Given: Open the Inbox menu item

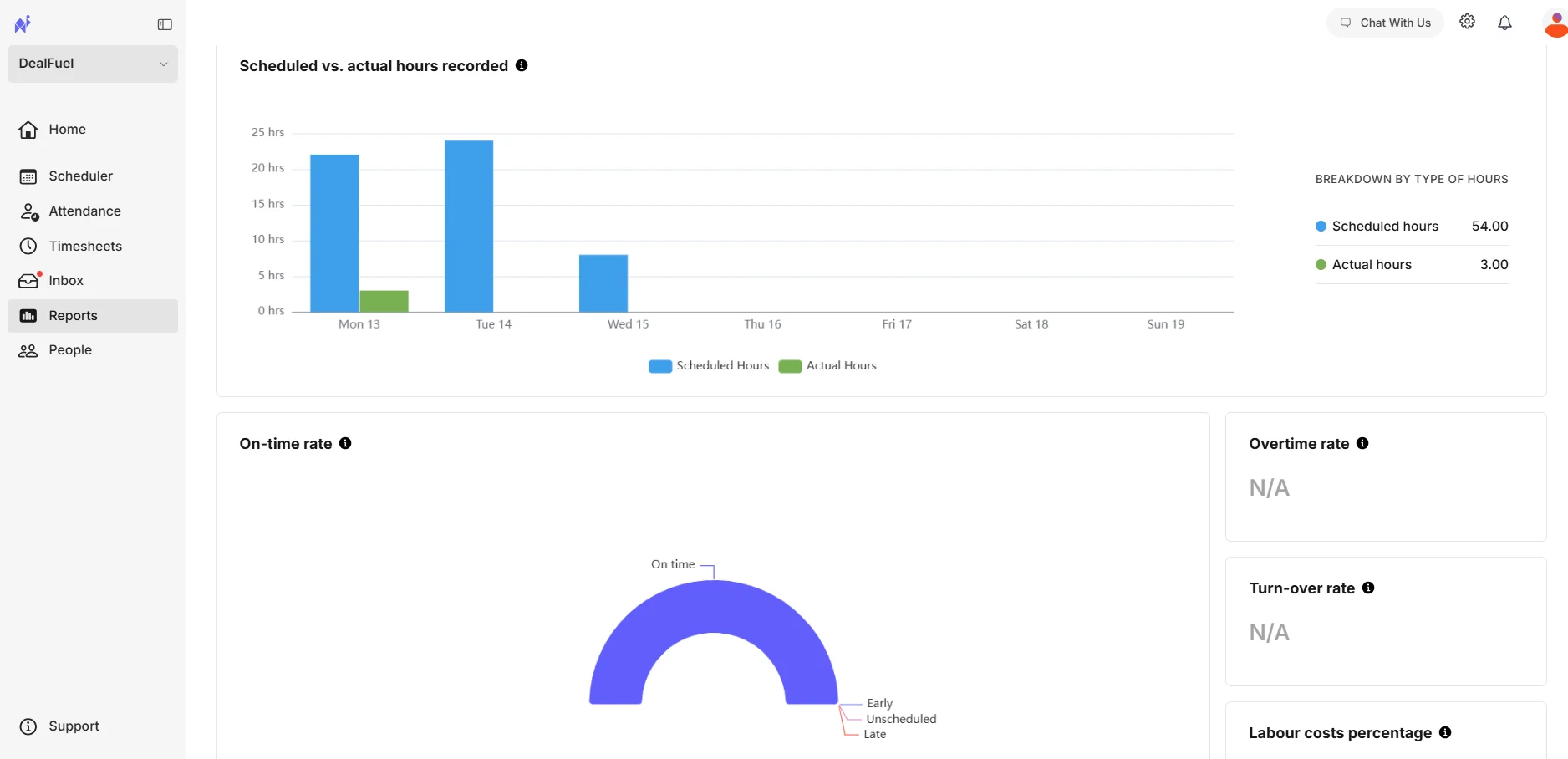Looking at the screenshot, I should (x=66, y=281).
